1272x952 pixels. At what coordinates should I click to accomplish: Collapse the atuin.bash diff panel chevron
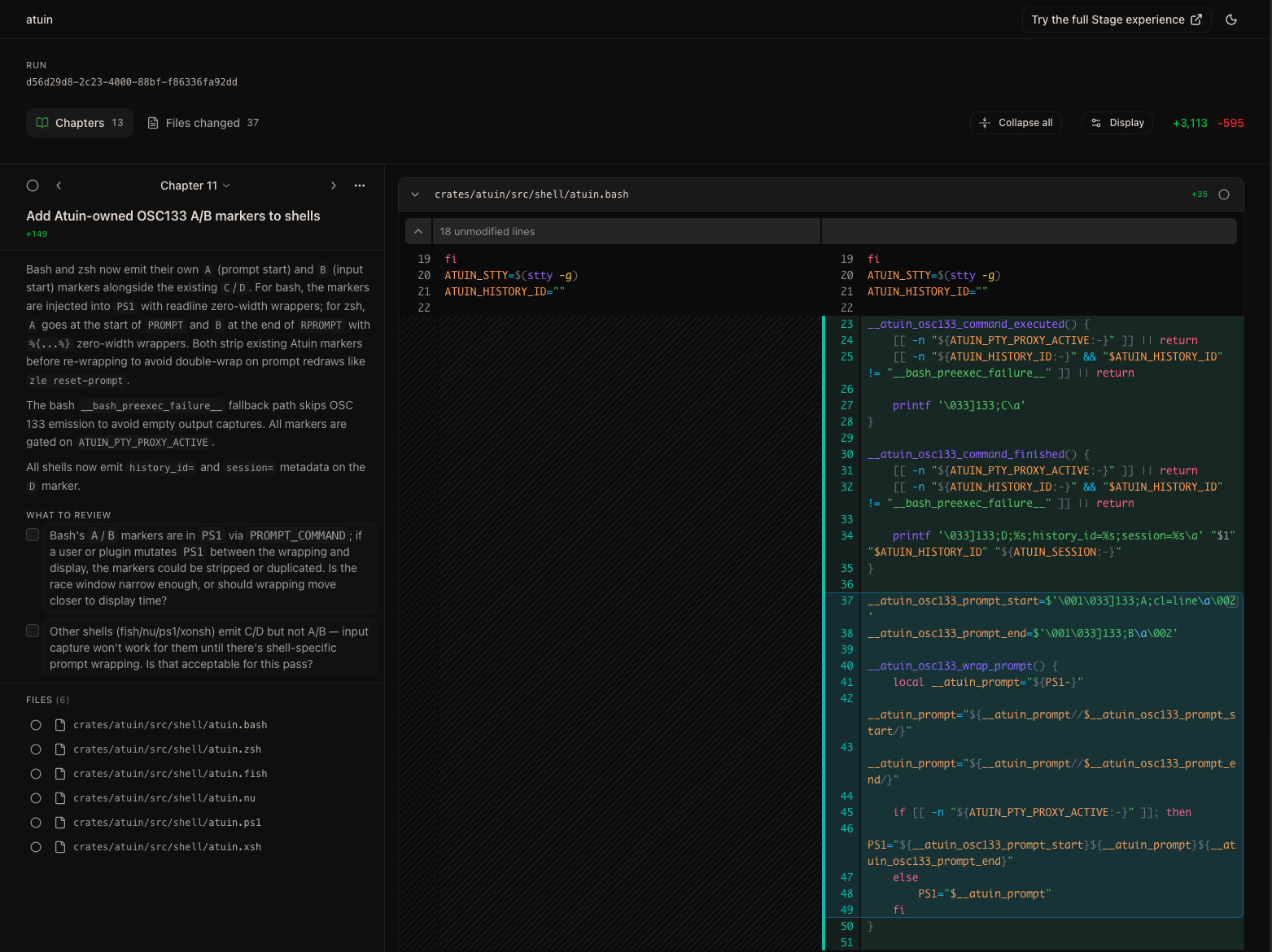pyautogui.click(x=415, y=194)
